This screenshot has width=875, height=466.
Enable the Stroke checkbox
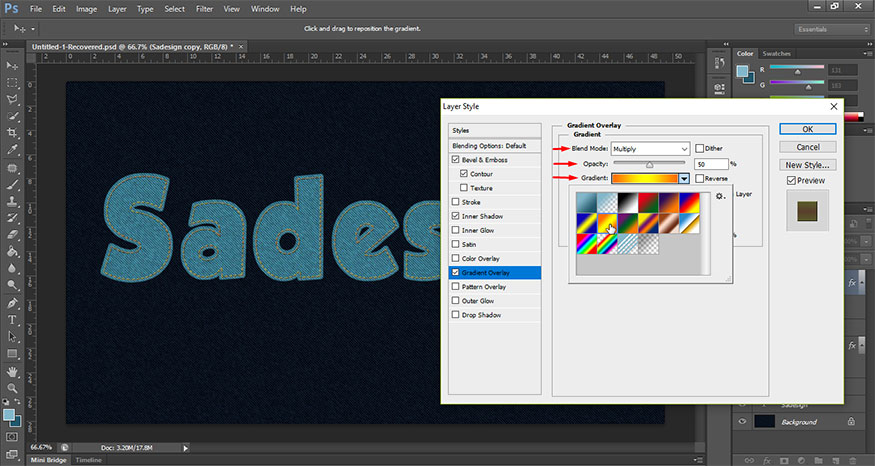pos(455,202)
